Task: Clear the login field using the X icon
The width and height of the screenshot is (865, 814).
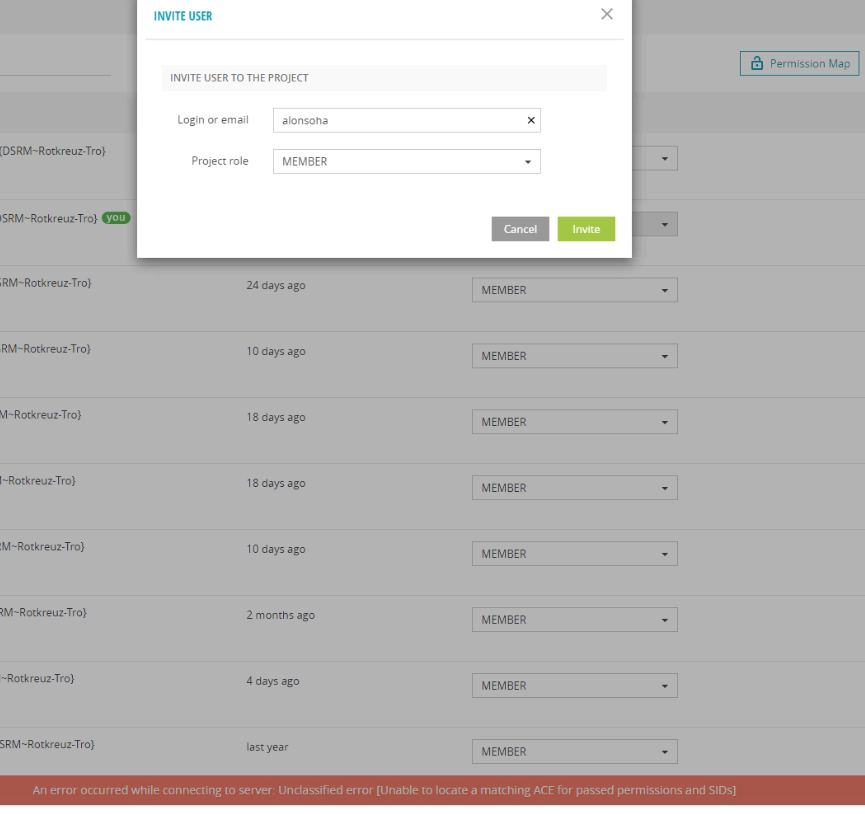Action: click(531, 120)
